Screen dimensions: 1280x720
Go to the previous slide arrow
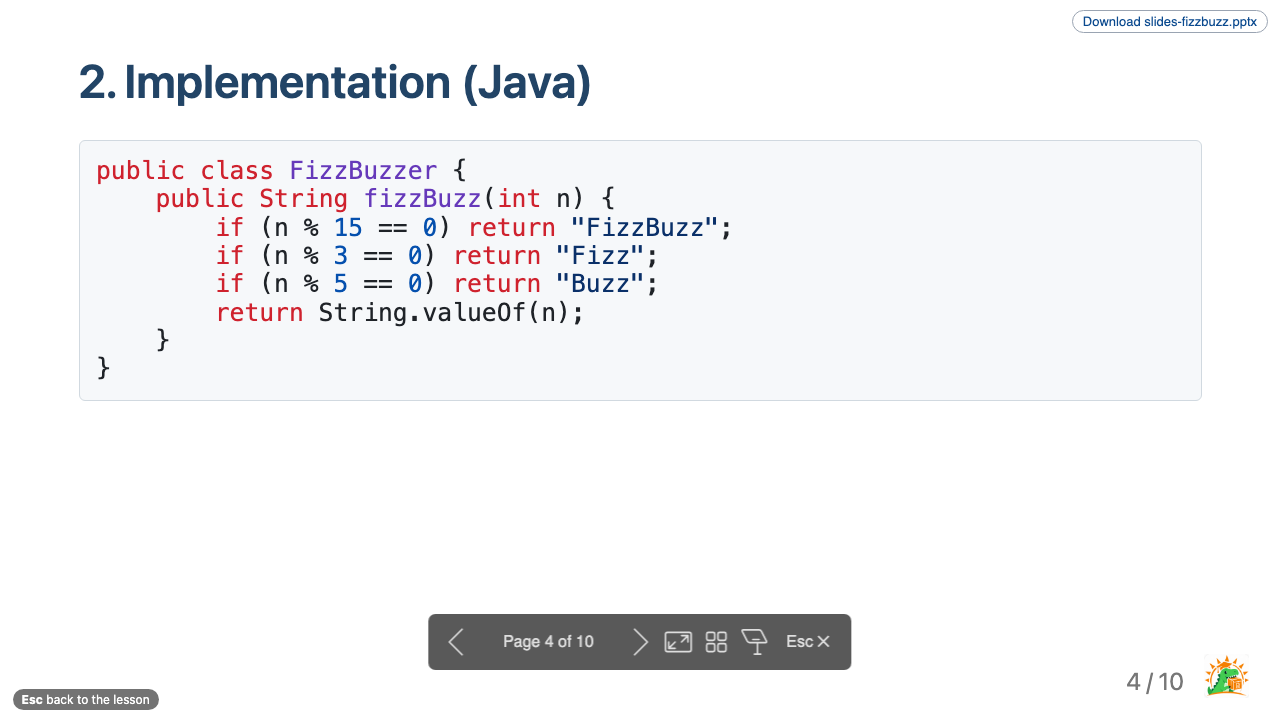456,642
